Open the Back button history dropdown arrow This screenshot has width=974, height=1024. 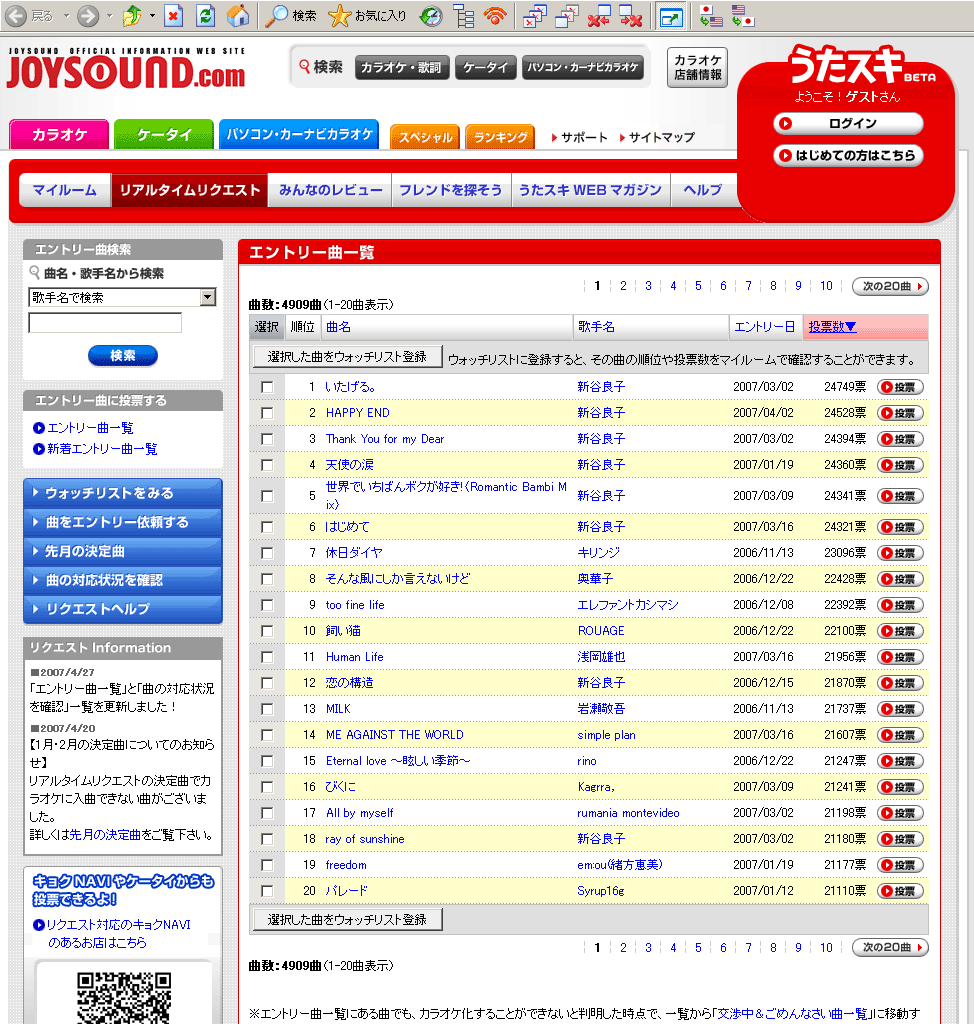pyautogui.click(x=66, y=16)
